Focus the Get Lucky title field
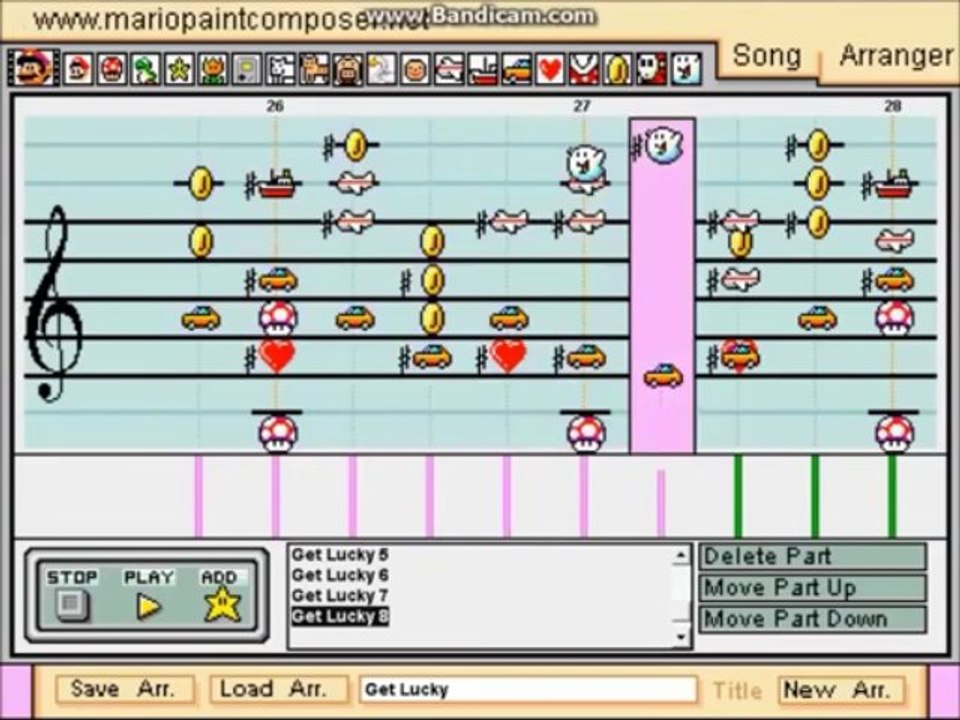 coord(528,689)
